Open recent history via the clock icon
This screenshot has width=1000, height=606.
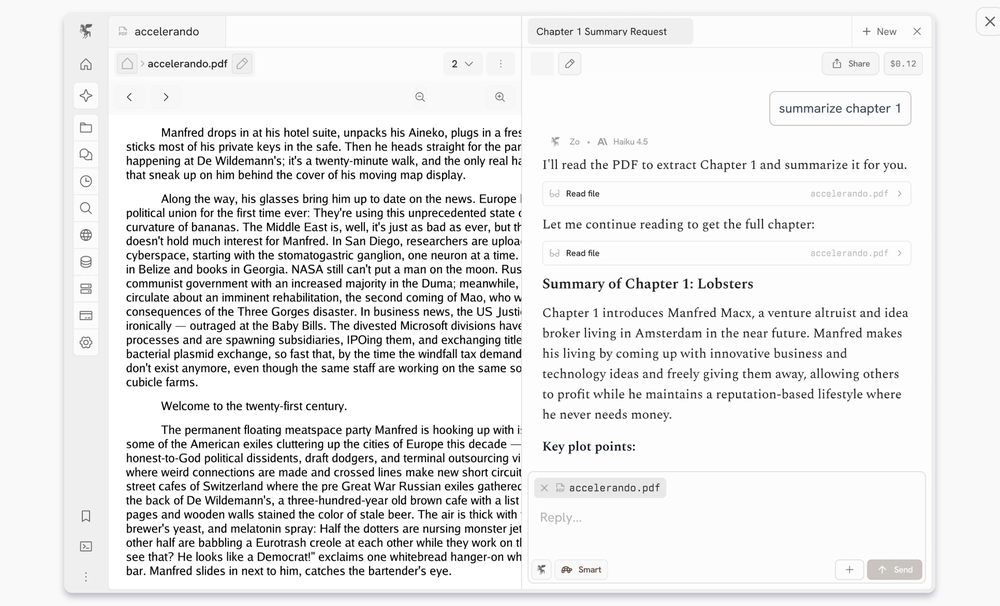tap(86, 181)
